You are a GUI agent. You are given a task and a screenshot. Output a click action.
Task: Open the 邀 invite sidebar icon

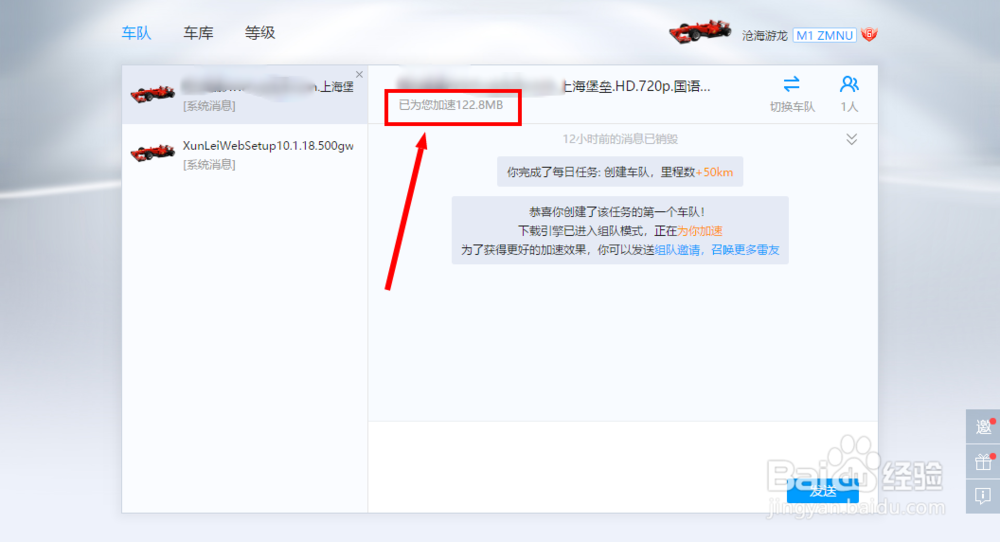tap(983, 427)
